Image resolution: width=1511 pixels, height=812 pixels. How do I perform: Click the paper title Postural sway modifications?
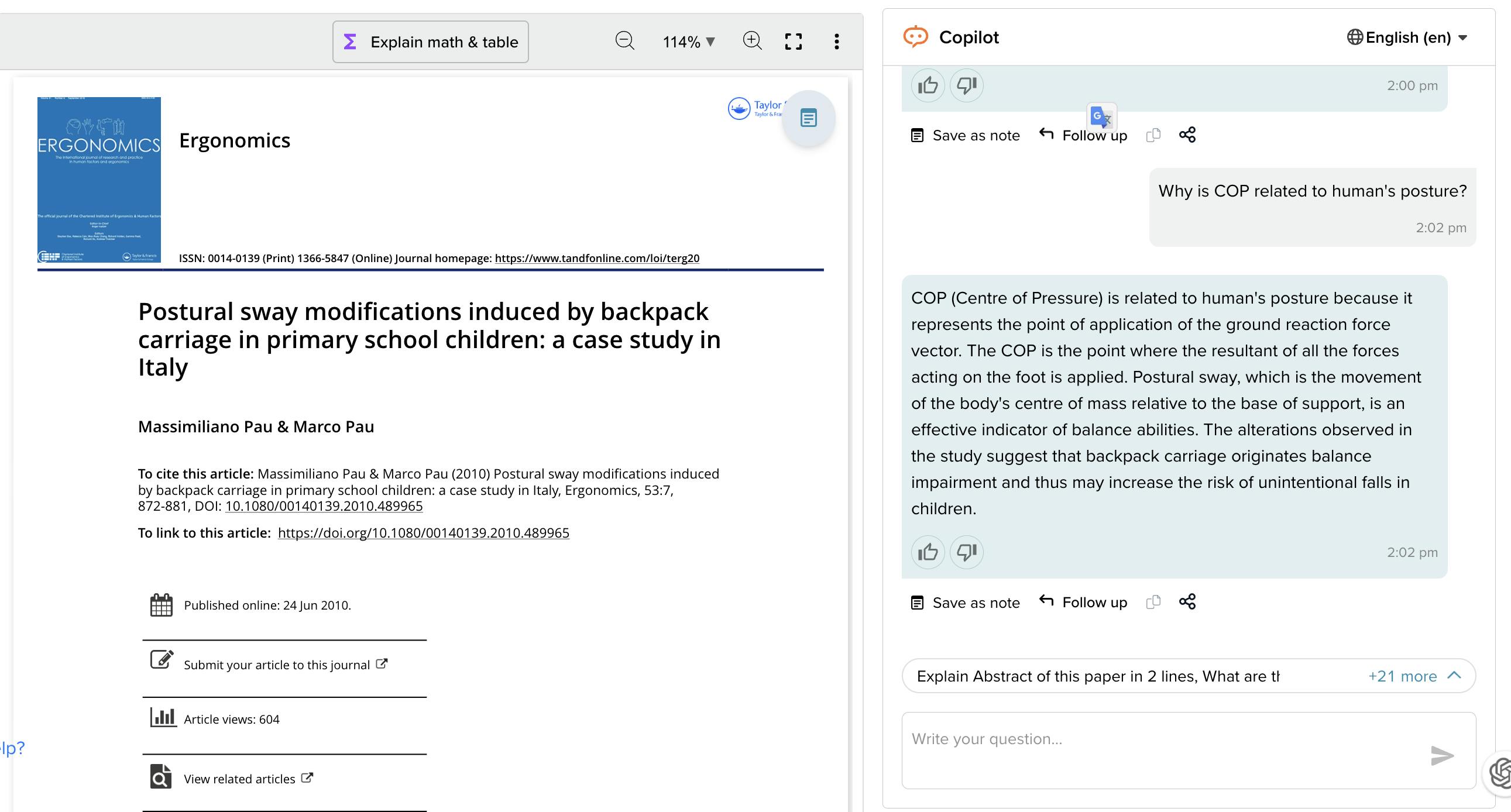pyautogui.click(x=430, y=339)
